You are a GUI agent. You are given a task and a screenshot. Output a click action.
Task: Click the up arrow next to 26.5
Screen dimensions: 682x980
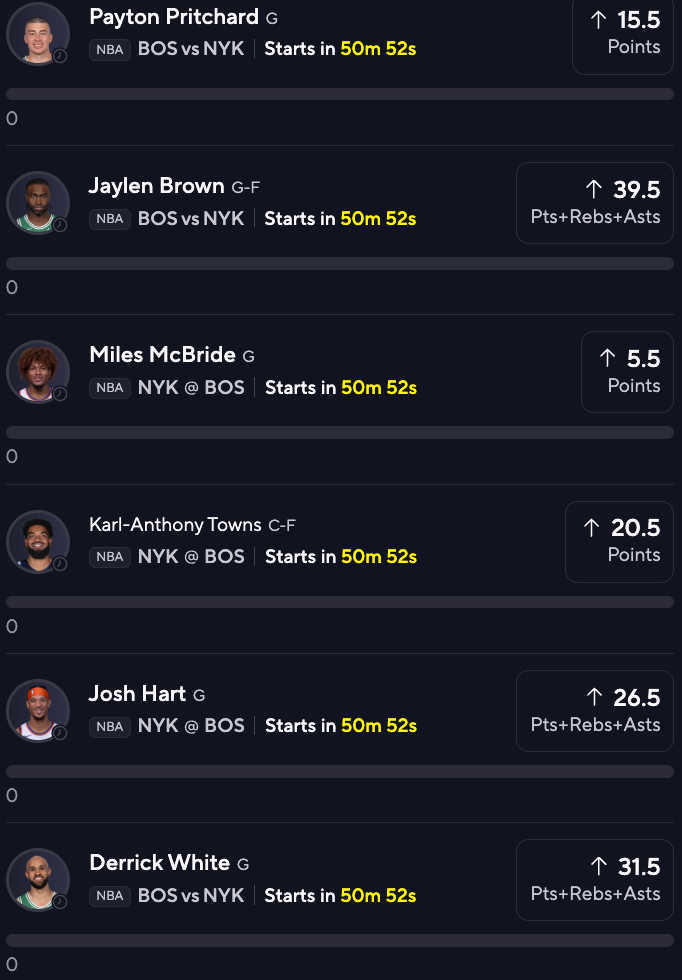tap(594, 697)
